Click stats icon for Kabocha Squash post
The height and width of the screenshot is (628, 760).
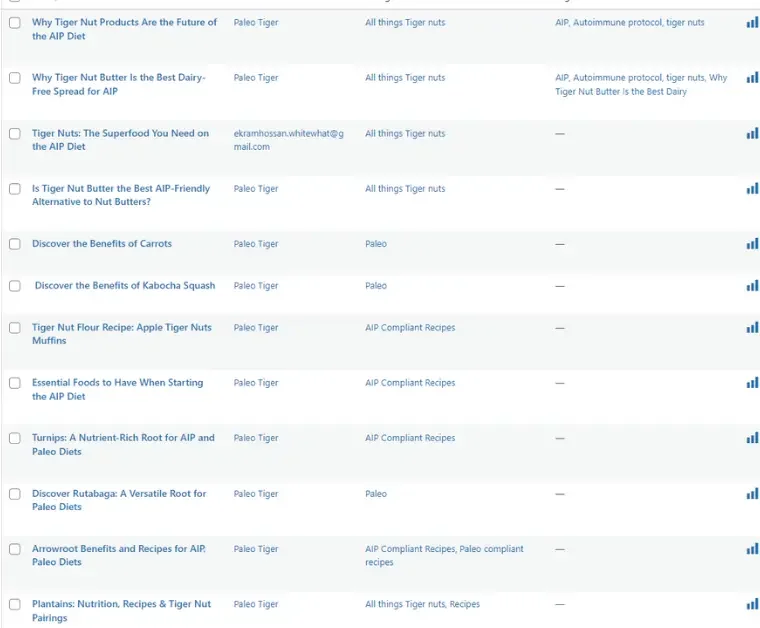pos(752,286)
